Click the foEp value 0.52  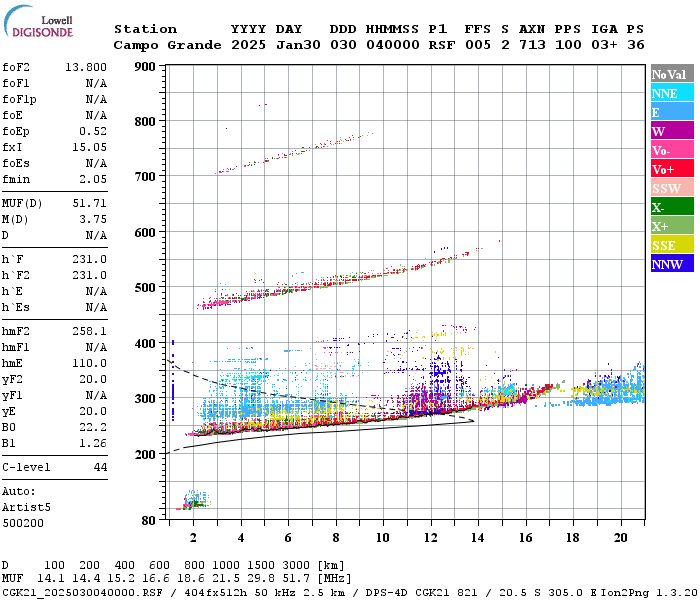coord(93,131)
